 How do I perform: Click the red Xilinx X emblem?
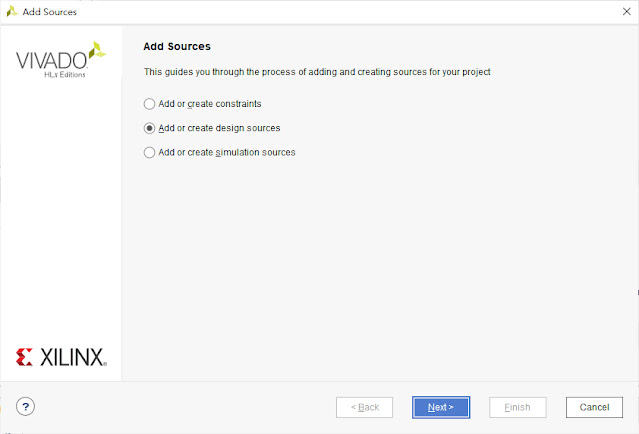tap(24, 357)
